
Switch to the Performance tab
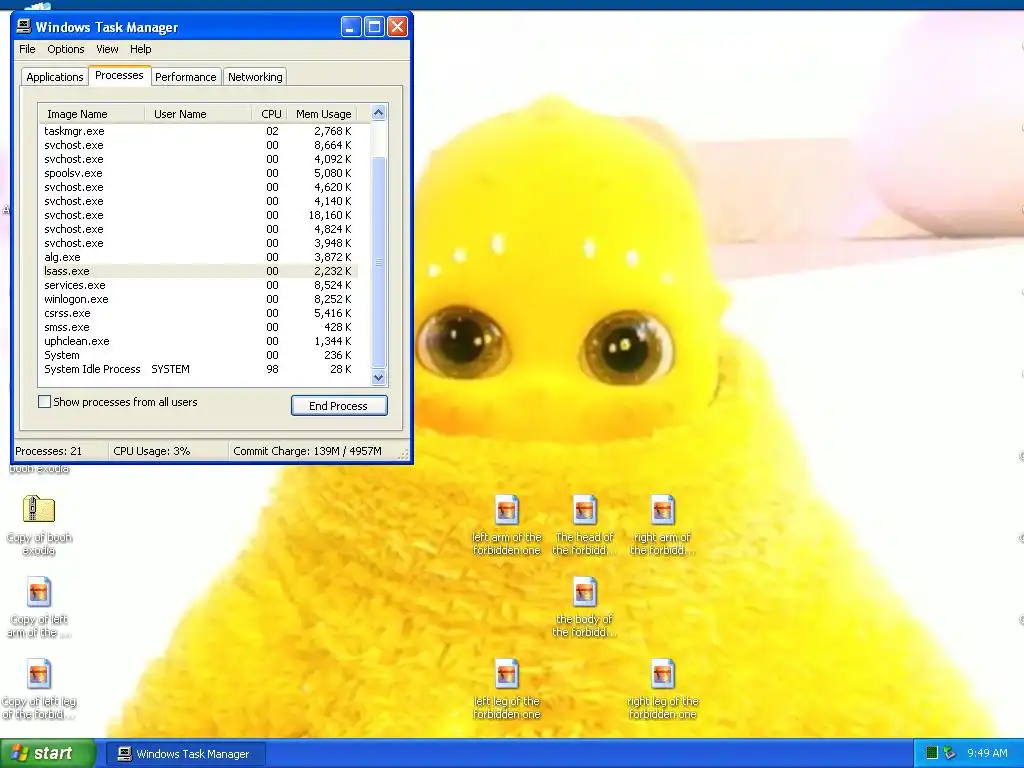185,77
